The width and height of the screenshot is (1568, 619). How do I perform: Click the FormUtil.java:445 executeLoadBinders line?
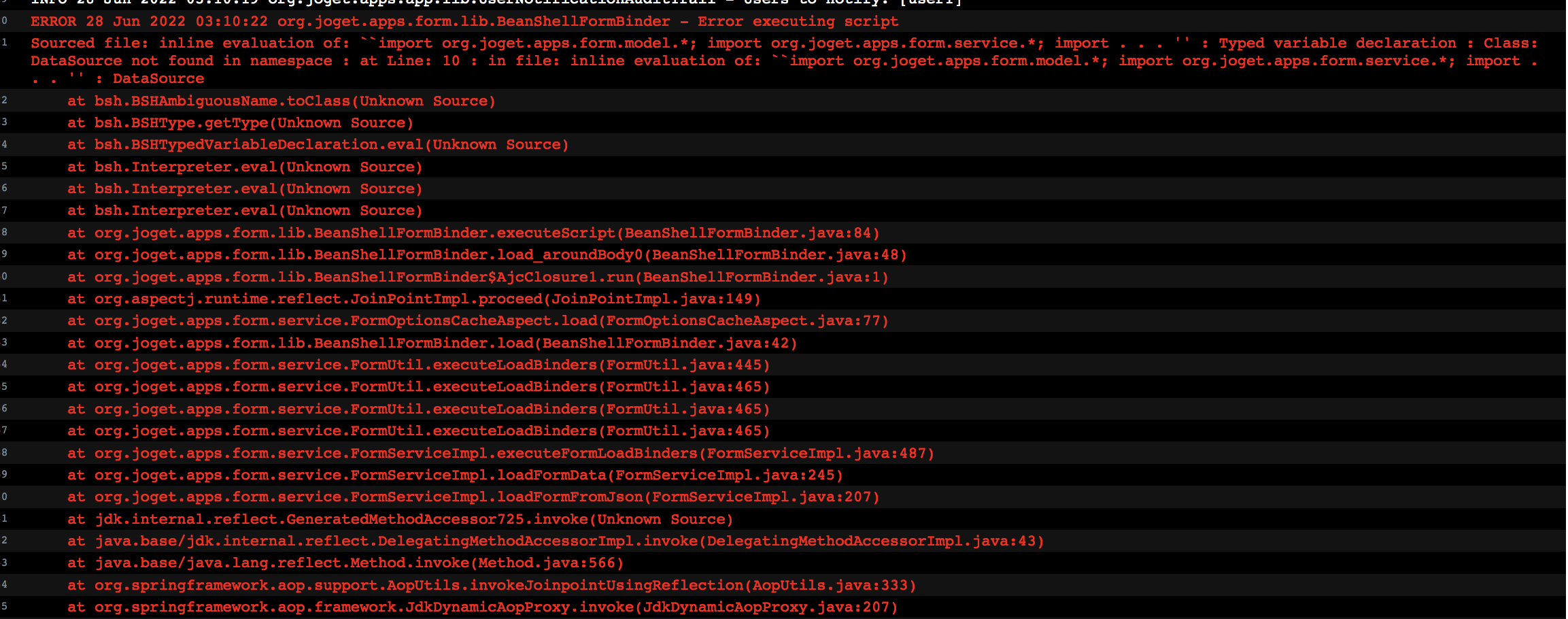[x=418, y=365]
